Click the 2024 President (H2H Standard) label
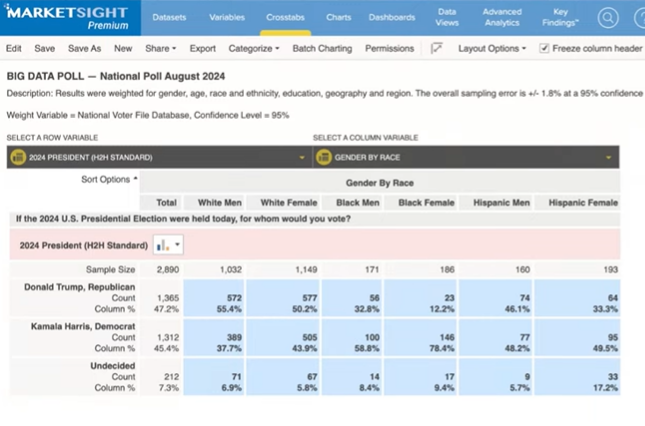This screenshot has width=645, height=426. click(x=84, y=245)
